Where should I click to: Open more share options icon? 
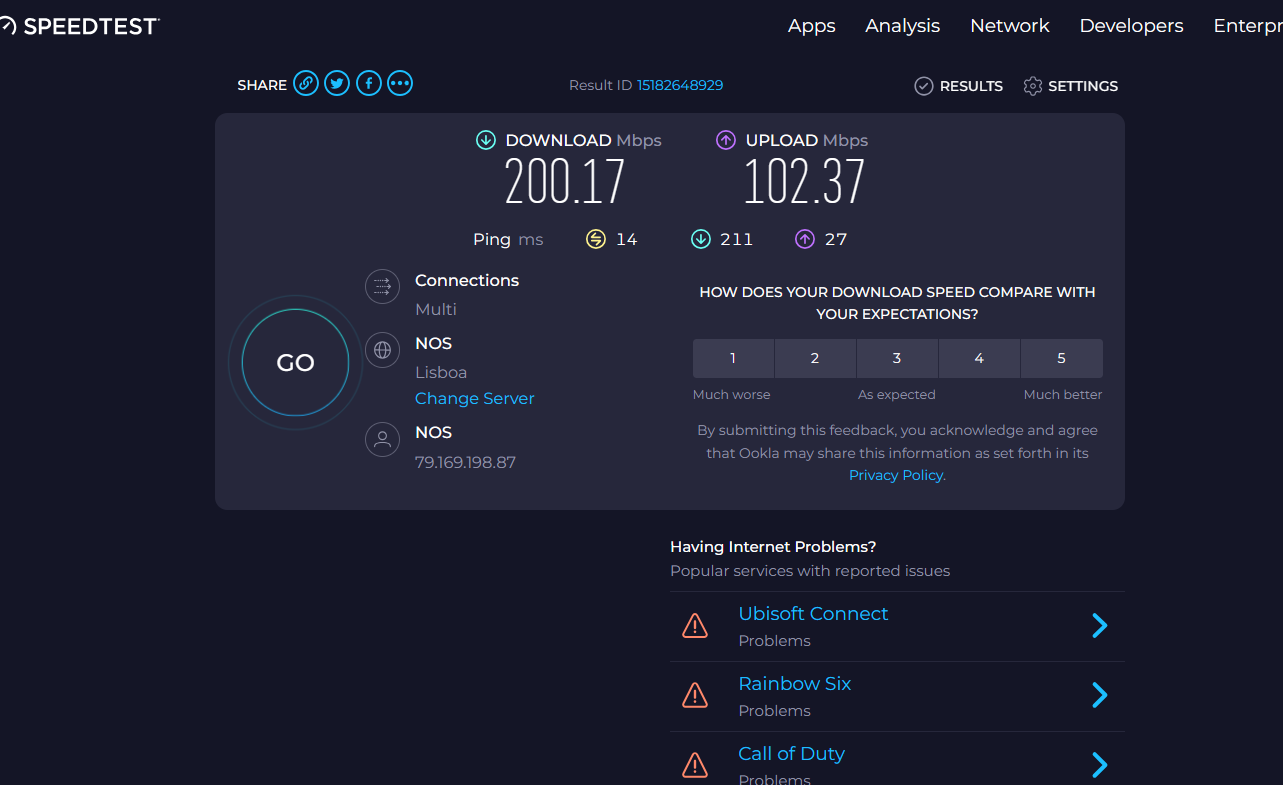pos(400,84)
